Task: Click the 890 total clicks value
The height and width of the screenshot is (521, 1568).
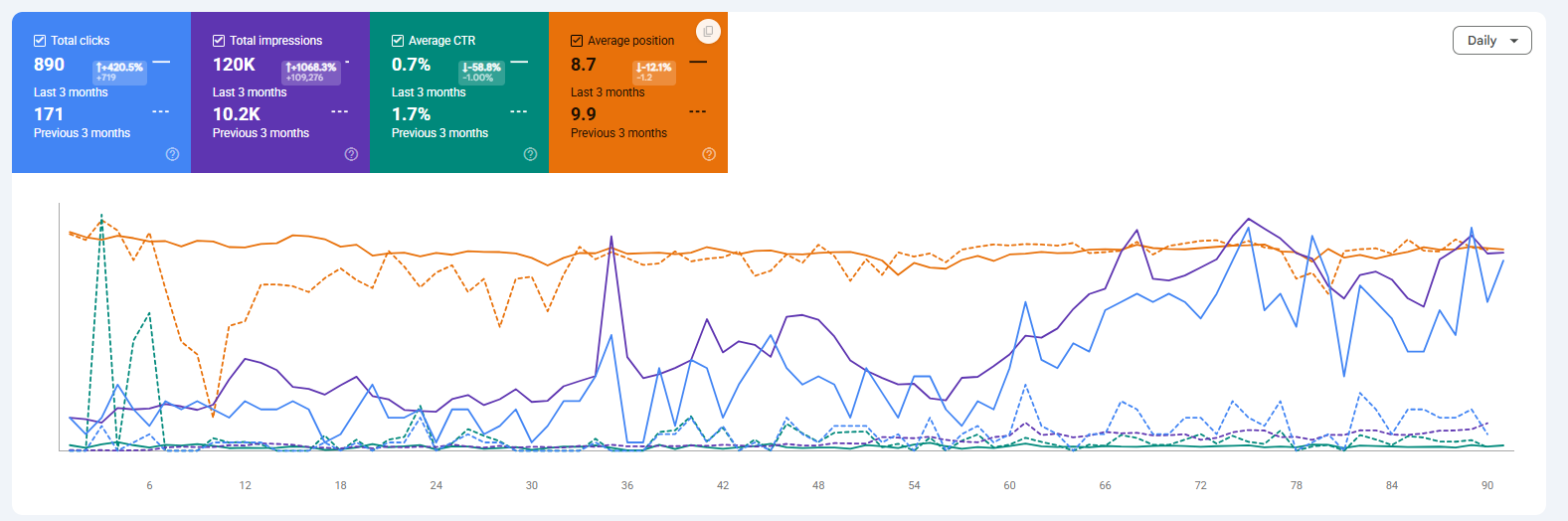Action: point(49,65)
